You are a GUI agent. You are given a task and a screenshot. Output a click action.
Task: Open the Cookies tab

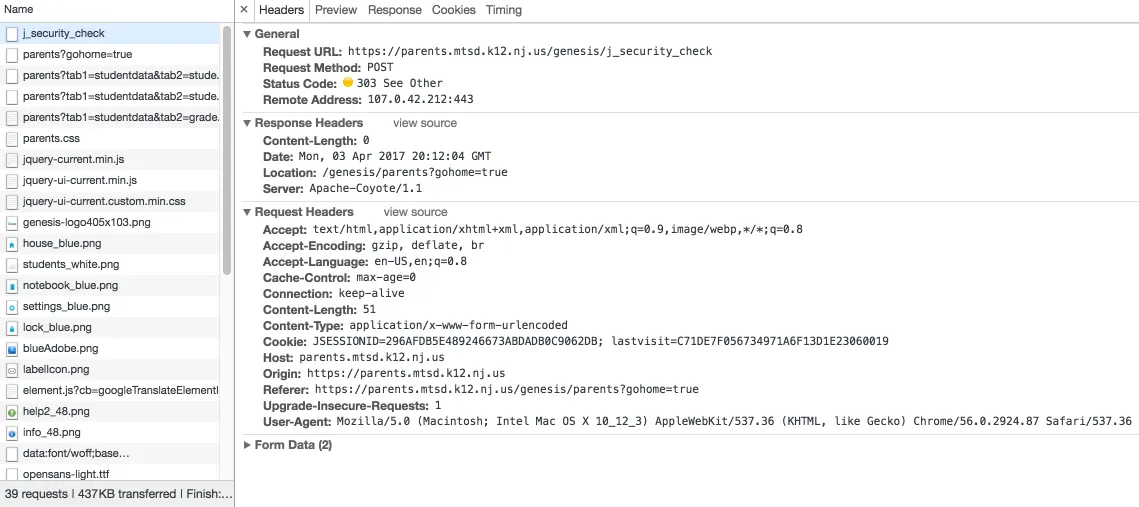click(454, 10)
